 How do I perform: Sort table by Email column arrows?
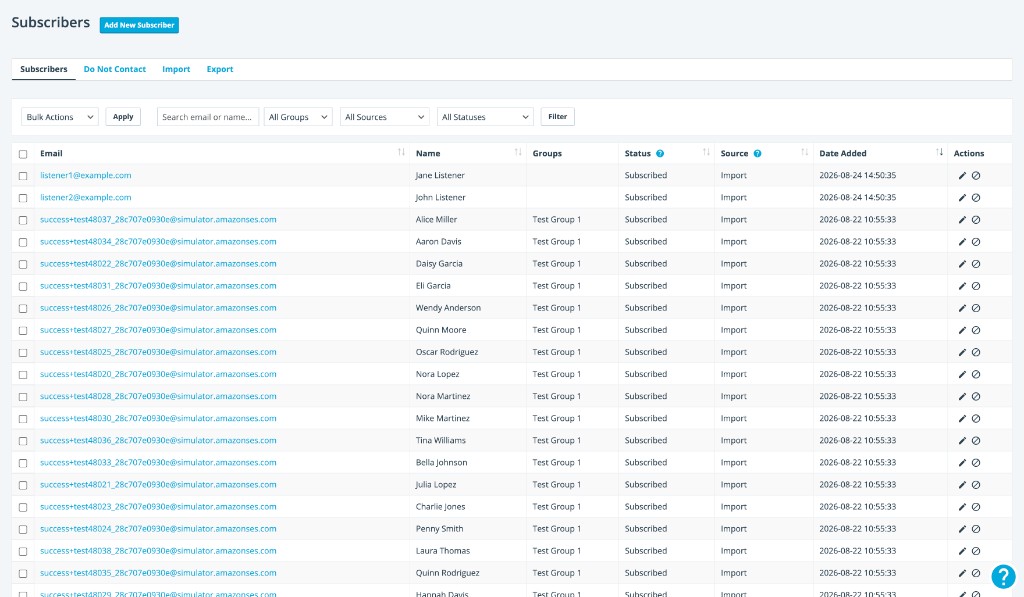pyautogui.click(x=401, y=152)
